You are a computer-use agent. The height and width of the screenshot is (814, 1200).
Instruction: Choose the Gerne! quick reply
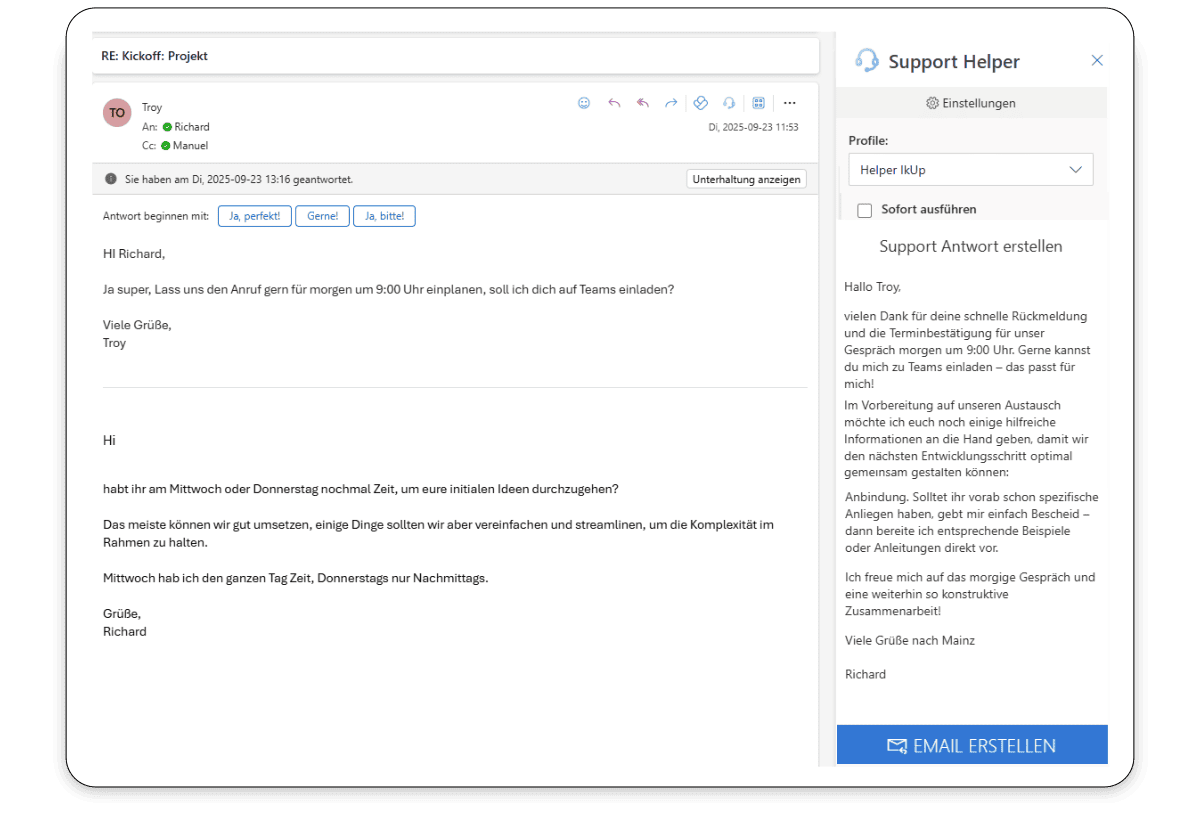pos(322,216)
